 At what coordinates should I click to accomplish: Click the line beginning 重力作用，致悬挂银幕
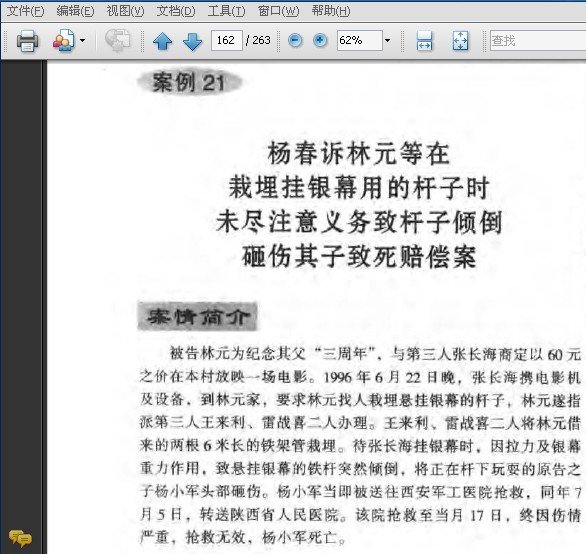360,469
